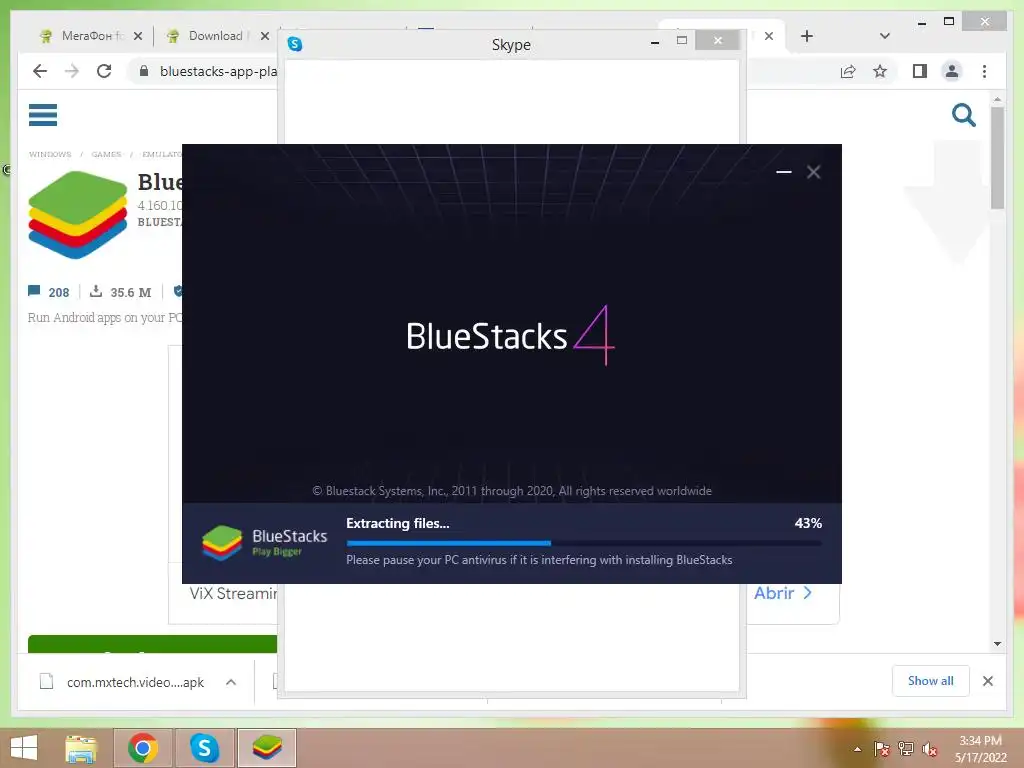Reload the current Chrome page
The height and width of the screenshot is (768, 1024).
(x=104, y=71)
